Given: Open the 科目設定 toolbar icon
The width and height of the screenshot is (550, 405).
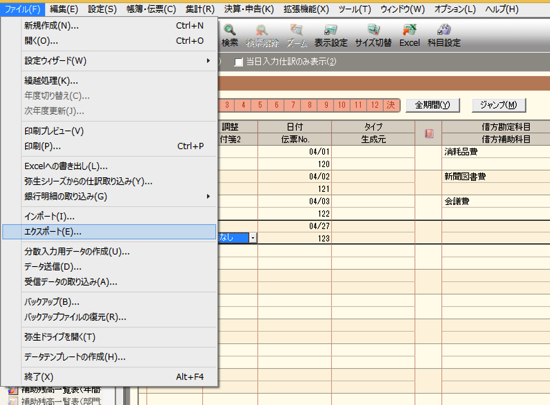Looking at the screenshot, I should [444, 35].
